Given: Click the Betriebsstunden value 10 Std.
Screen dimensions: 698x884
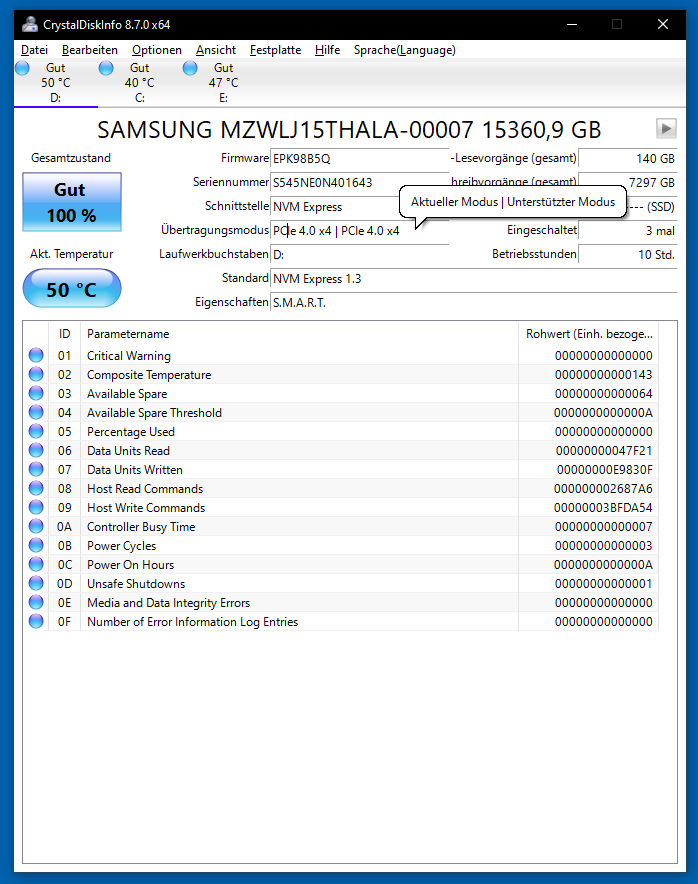Looking at the screenshot, I should coord(628,255).
